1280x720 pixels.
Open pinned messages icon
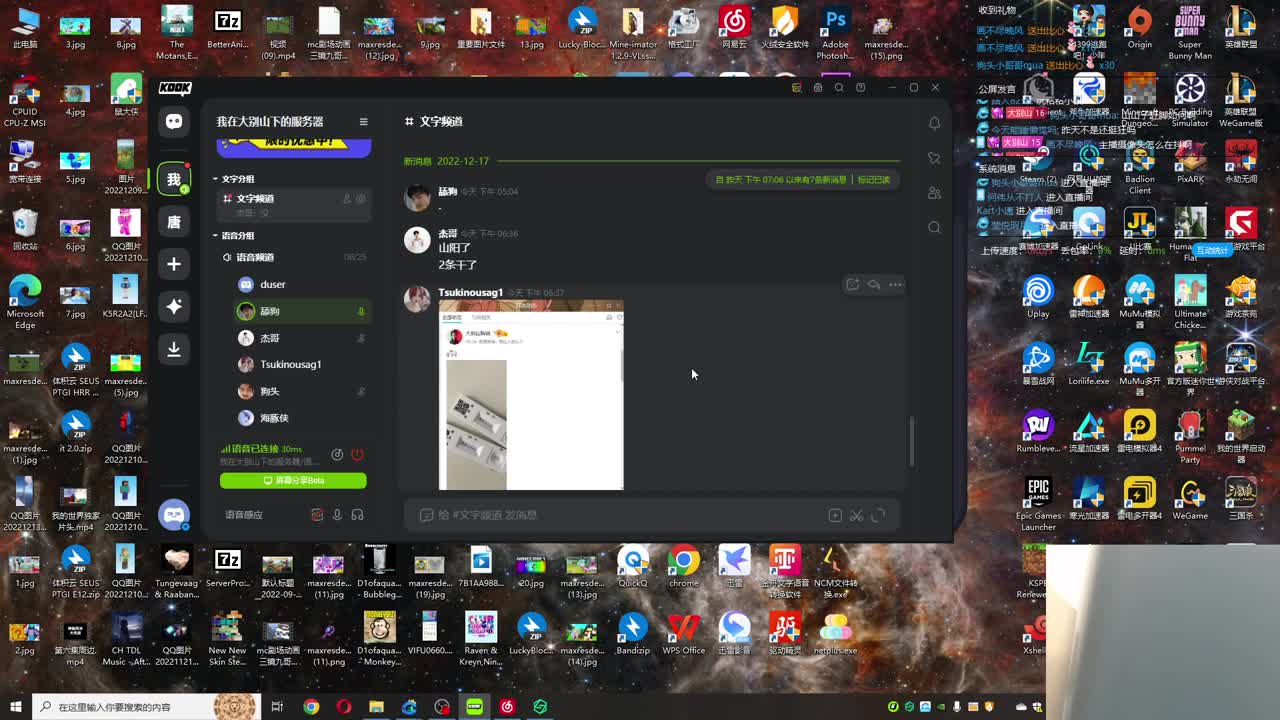934,158
